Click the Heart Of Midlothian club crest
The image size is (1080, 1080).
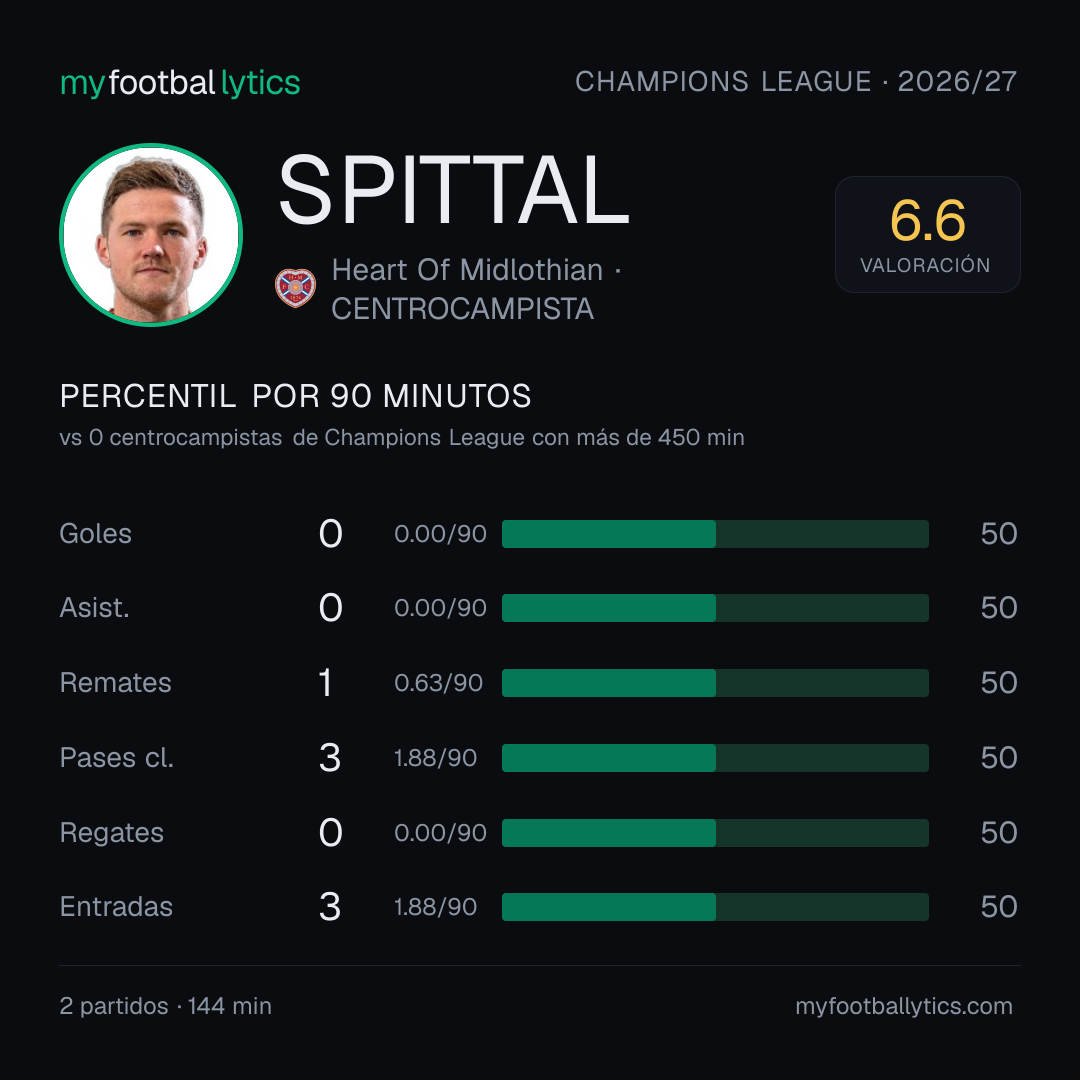[295, 288]
